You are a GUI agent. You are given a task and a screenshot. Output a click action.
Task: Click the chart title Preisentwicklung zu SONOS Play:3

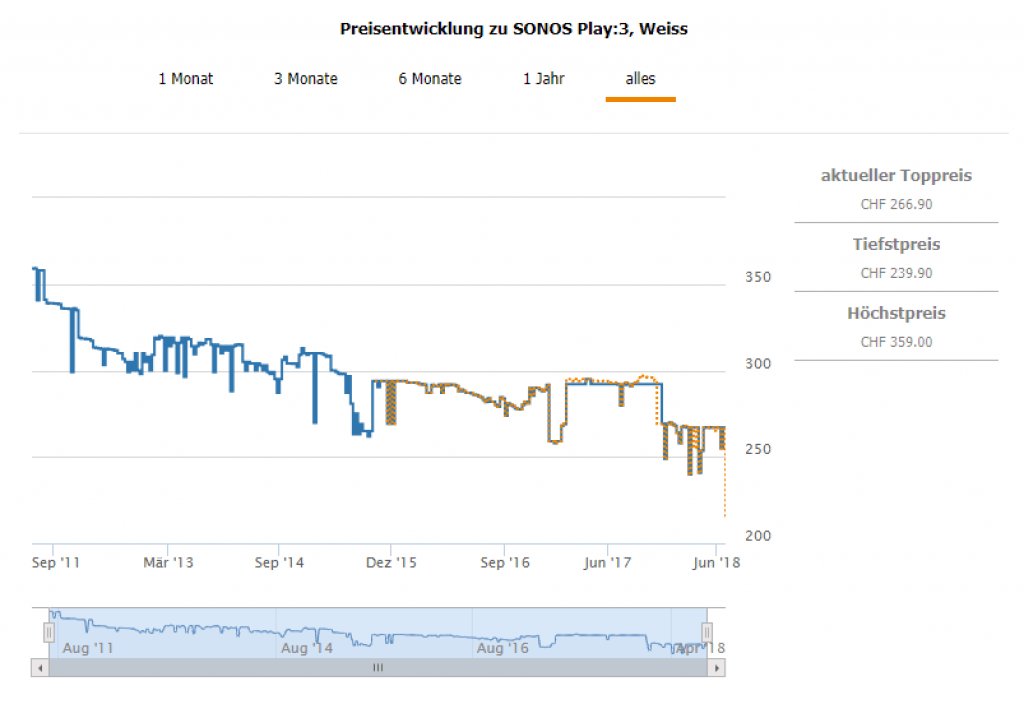[513, 29]
